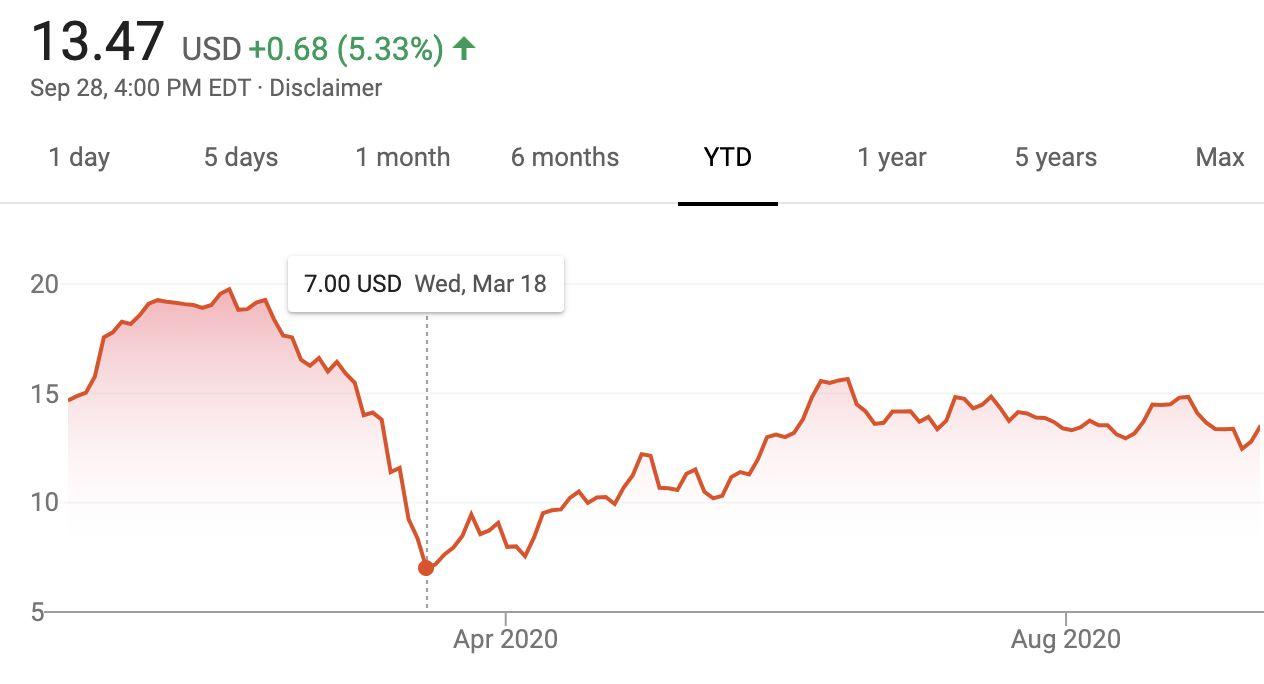Click the 20 y-axis label
The image size is (1264, 684).
tap(45, 284)
